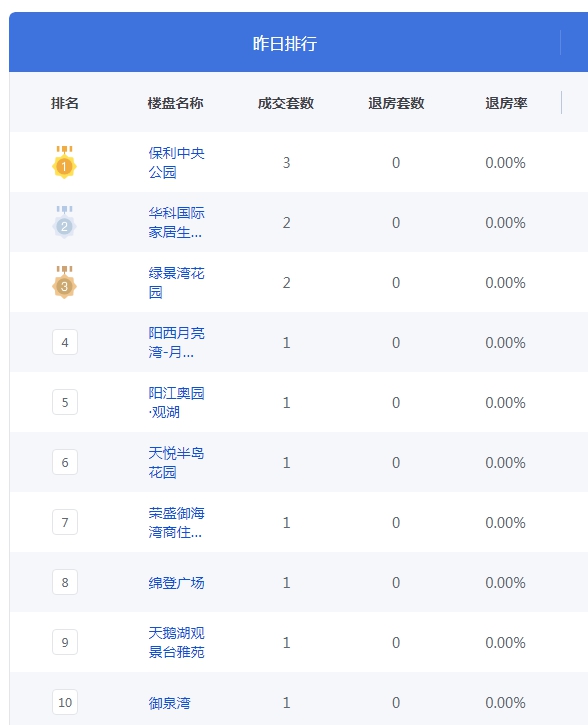Click the rank 9 number badge

tap(65, 642)
